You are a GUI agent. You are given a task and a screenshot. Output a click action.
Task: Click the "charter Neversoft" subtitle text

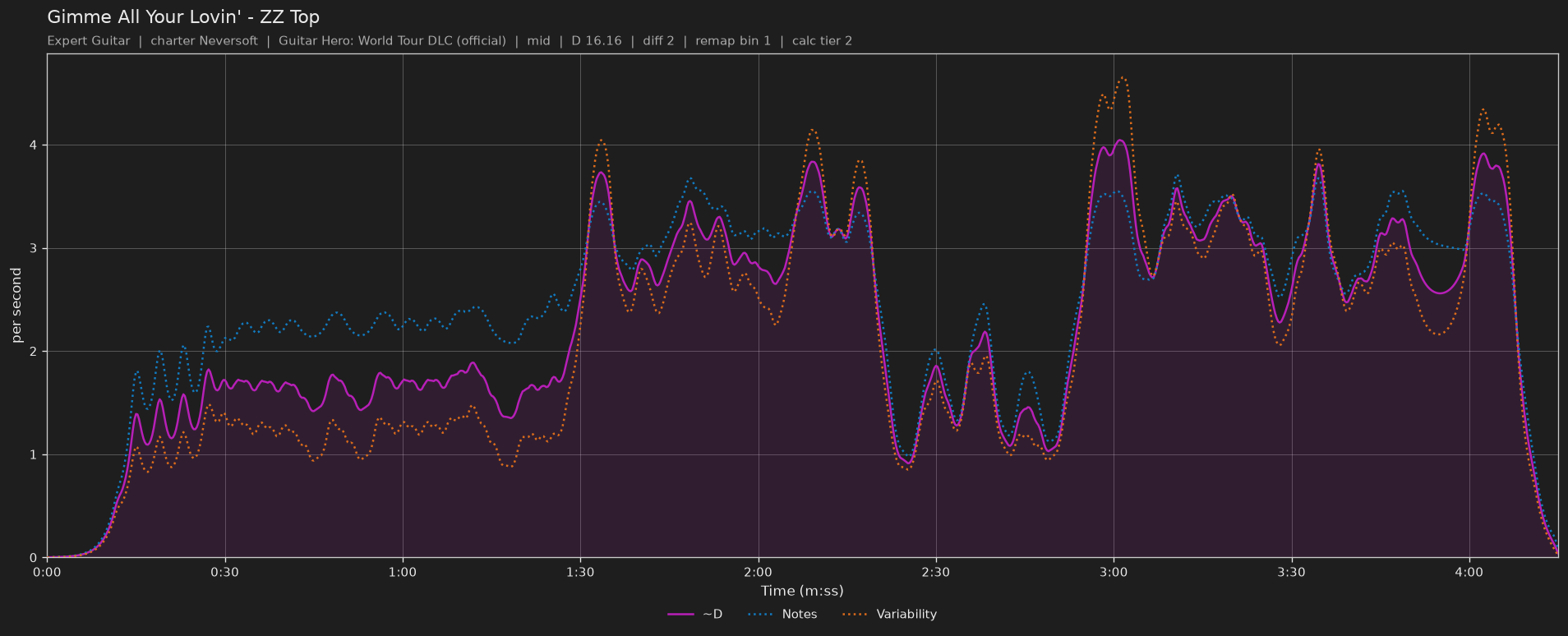(204, 41)
